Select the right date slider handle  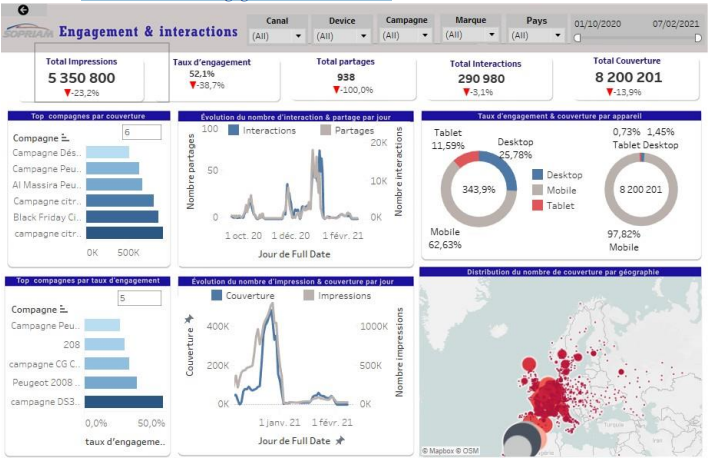(698, 38)
